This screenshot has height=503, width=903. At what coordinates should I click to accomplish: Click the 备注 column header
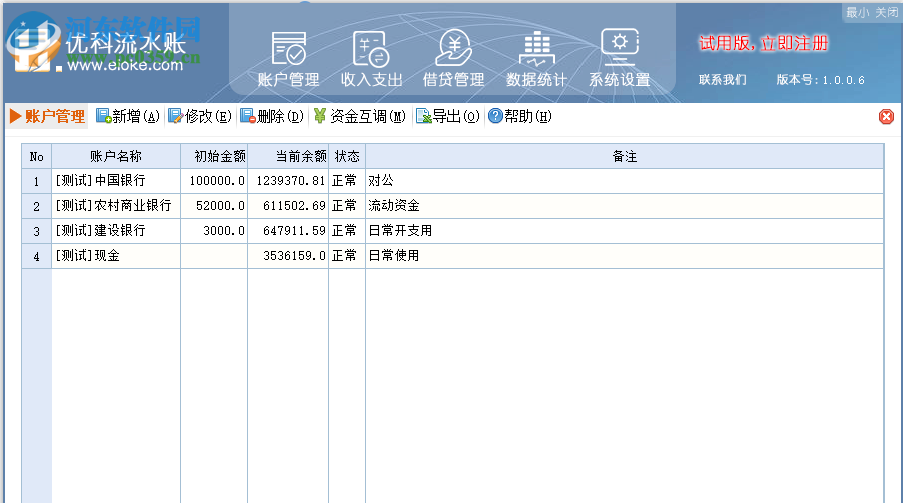624,156
